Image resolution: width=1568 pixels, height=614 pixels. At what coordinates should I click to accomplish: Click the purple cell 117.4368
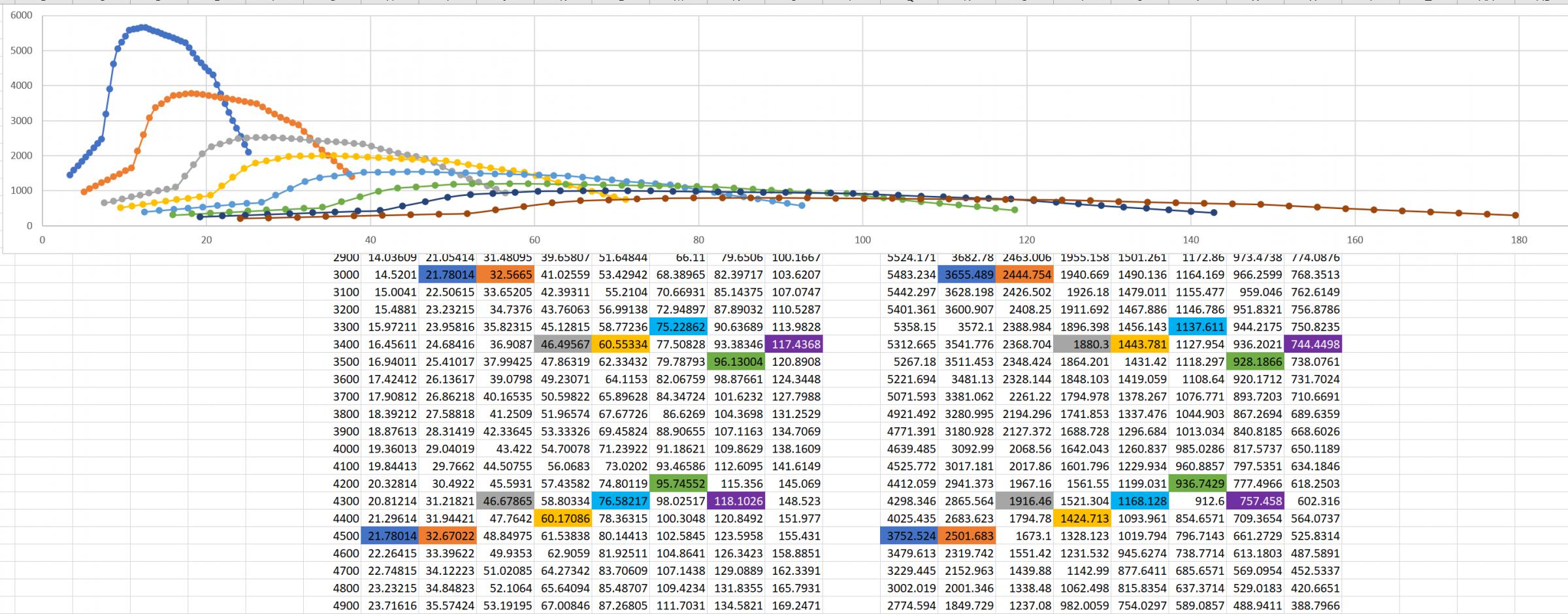tap(794, 344)
